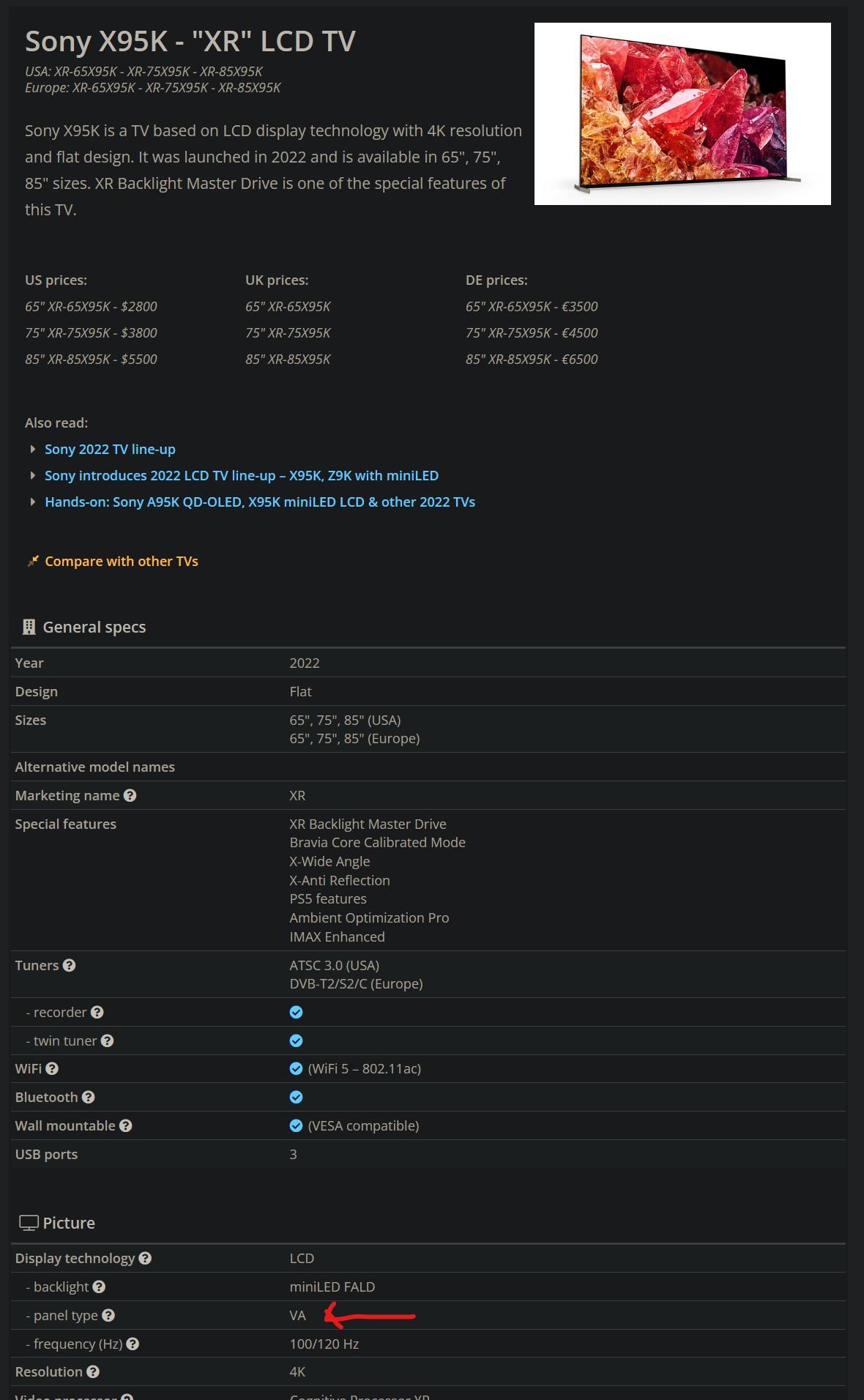Click the Alternative model names row label
864x1400 pixels.
click(x=94, y=767)
